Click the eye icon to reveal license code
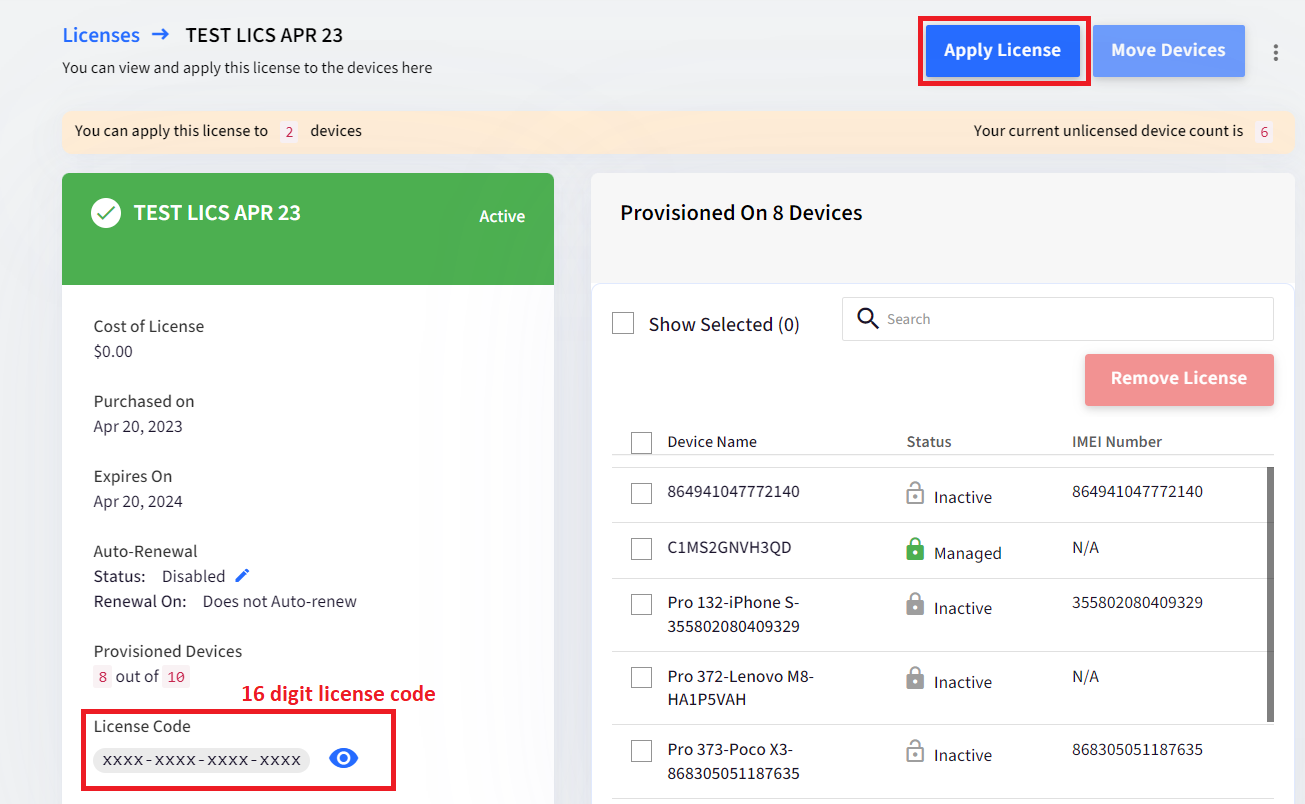The width and height of the screenshot is (1305, 804). click(343, 759)
